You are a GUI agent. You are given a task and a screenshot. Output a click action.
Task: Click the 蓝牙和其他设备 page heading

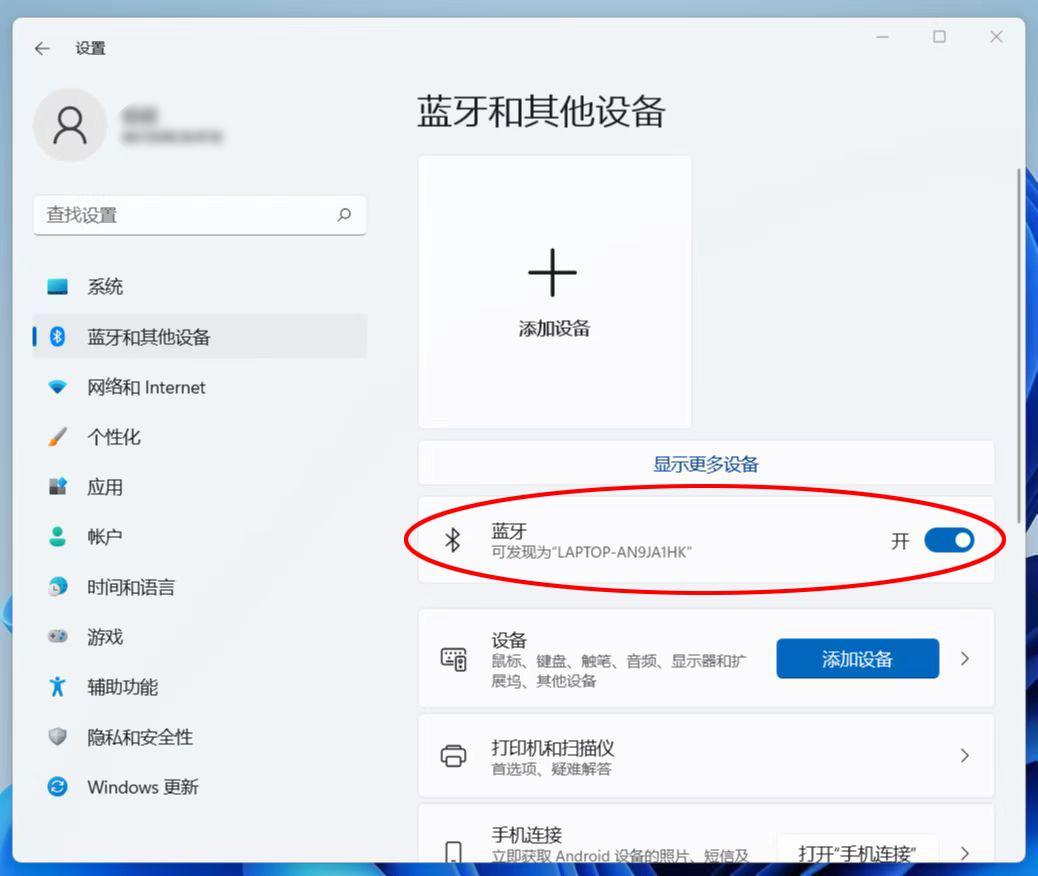pos(541,111)
